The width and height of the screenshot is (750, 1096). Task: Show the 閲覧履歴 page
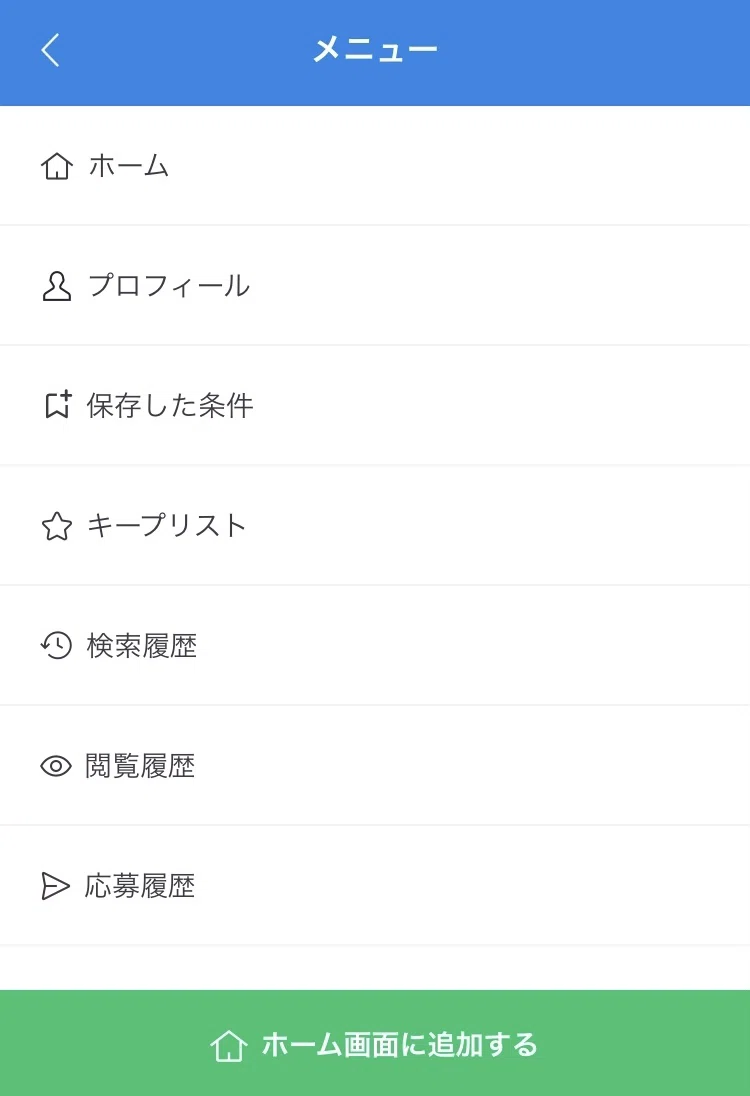tap(375, 766)
